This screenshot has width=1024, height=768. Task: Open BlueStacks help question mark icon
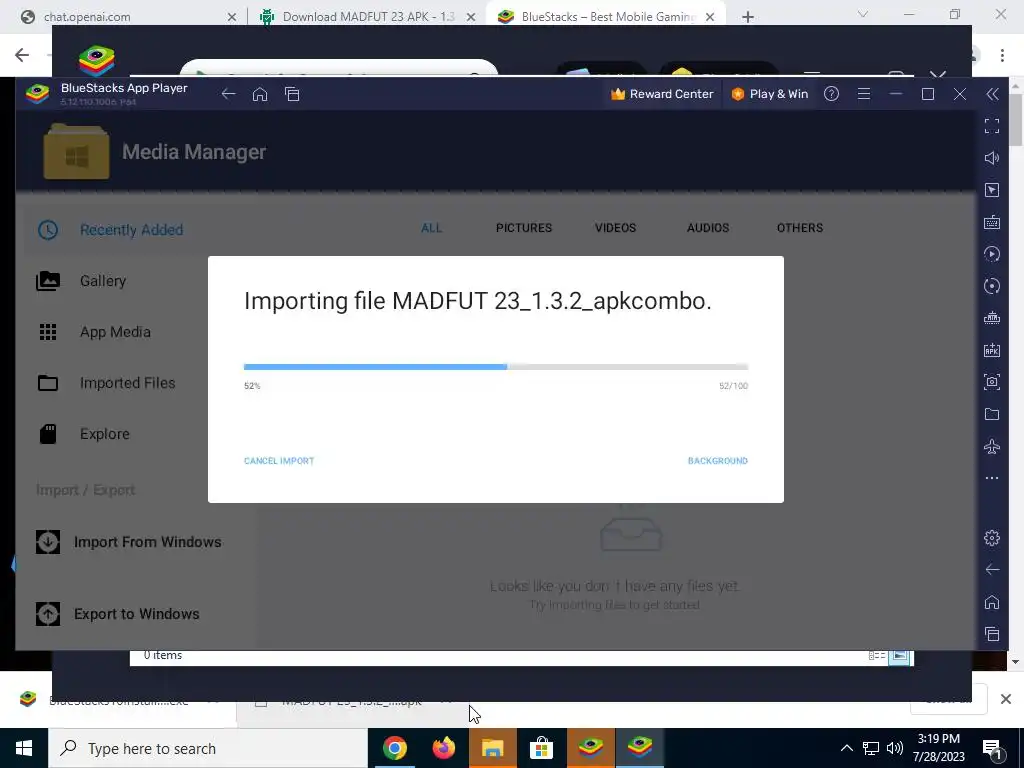(831, 94)
